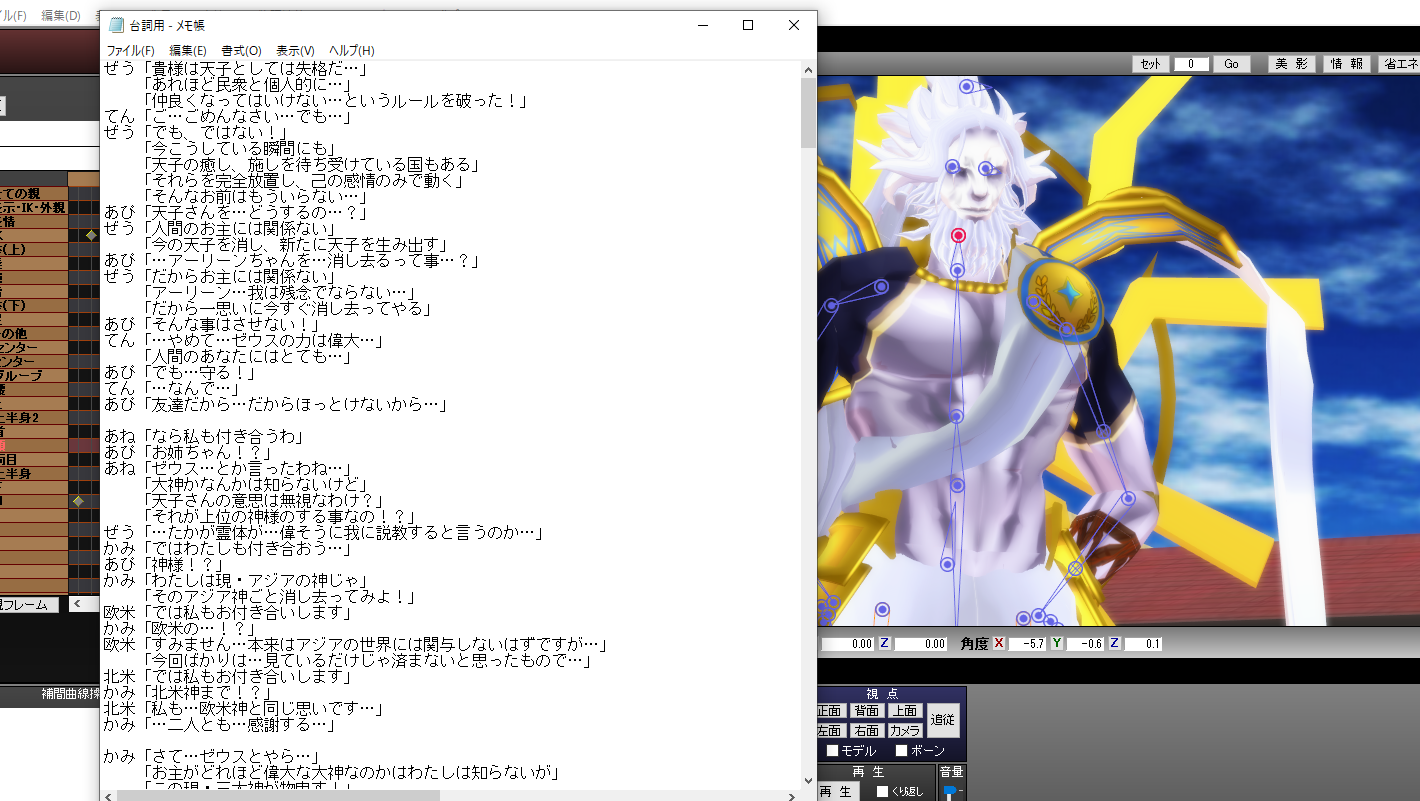Click the line 「わたしは現・アジアの神じゃ」
This screenshot has height=801, width=1420.
[255, 580]
